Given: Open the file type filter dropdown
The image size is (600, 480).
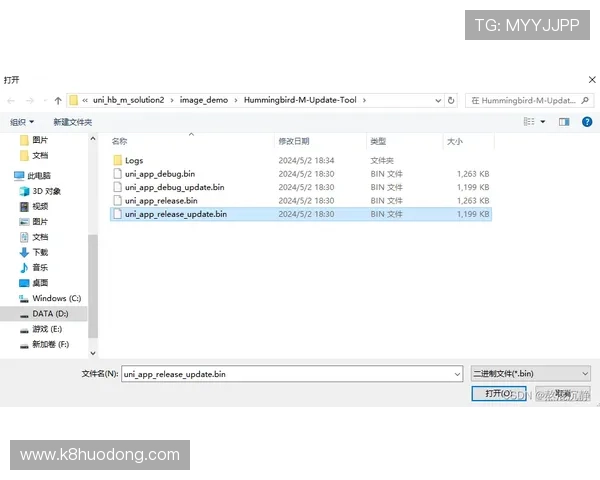Looking at the screenshot, I should coord(530,373).
